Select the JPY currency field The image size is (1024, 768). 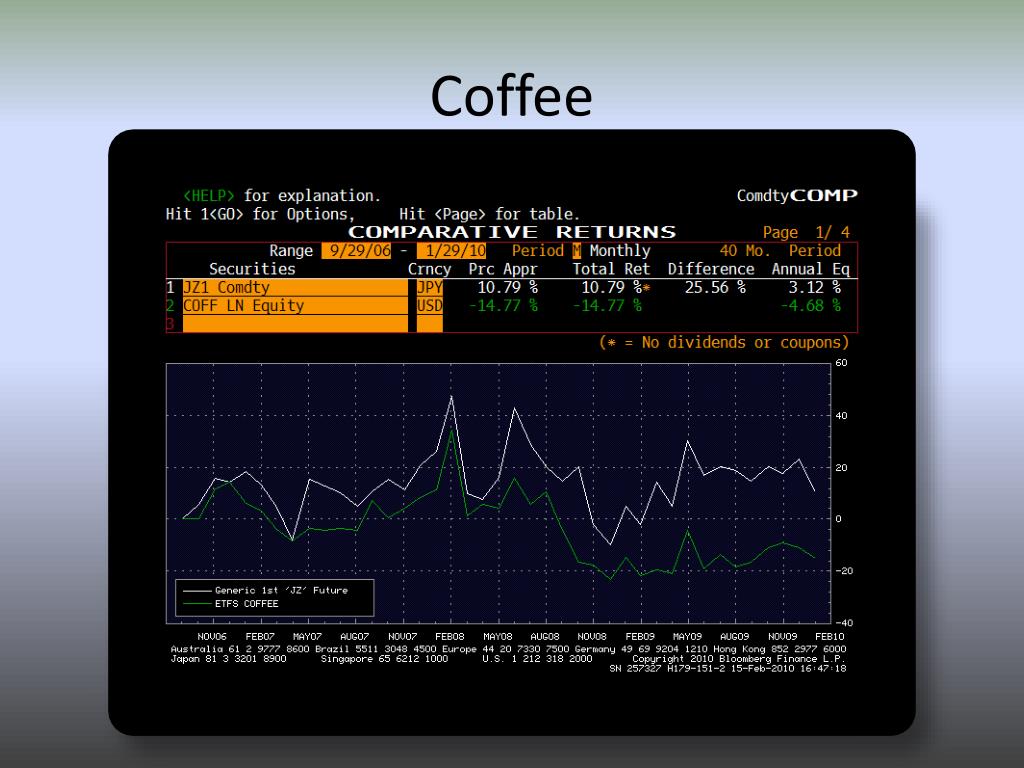click(x=430, y=287)
